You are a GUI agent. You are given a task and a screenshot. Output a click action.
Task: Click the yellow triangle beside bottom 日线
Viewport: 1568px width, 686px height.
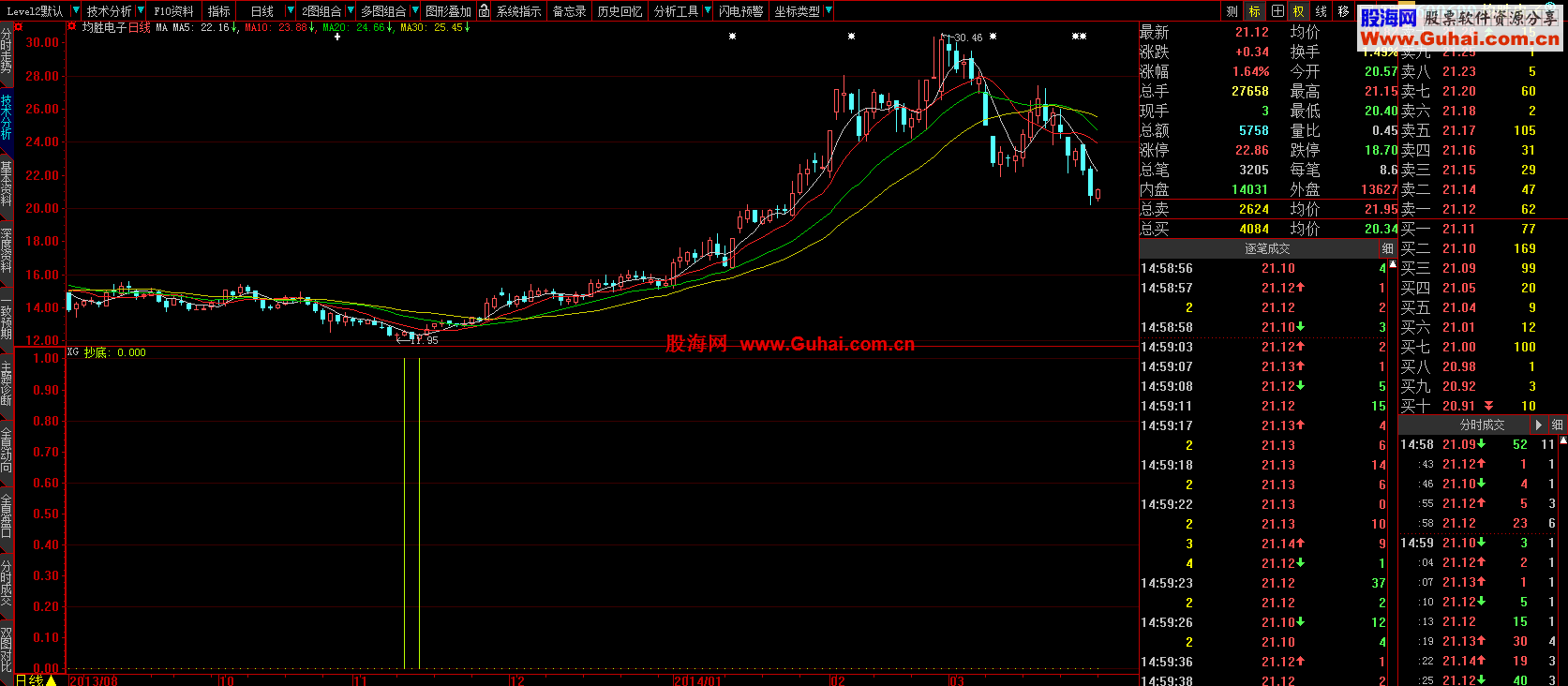click(51, 680)
